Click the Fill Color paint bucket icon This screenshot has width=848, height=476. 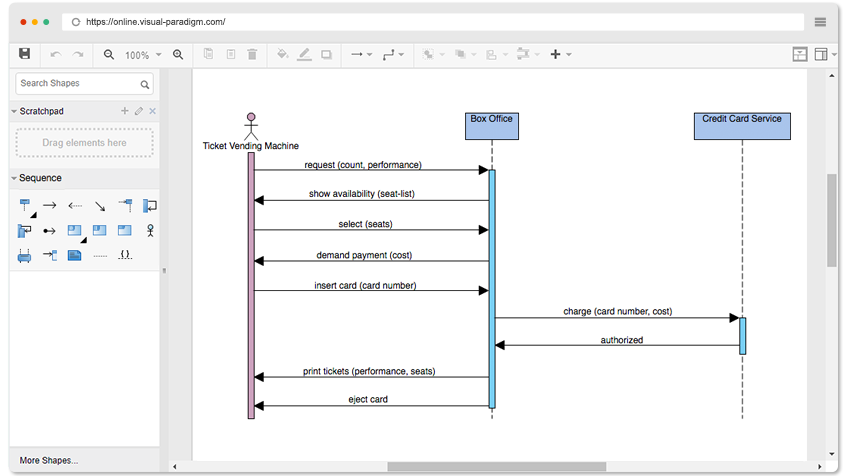[282, 54]
